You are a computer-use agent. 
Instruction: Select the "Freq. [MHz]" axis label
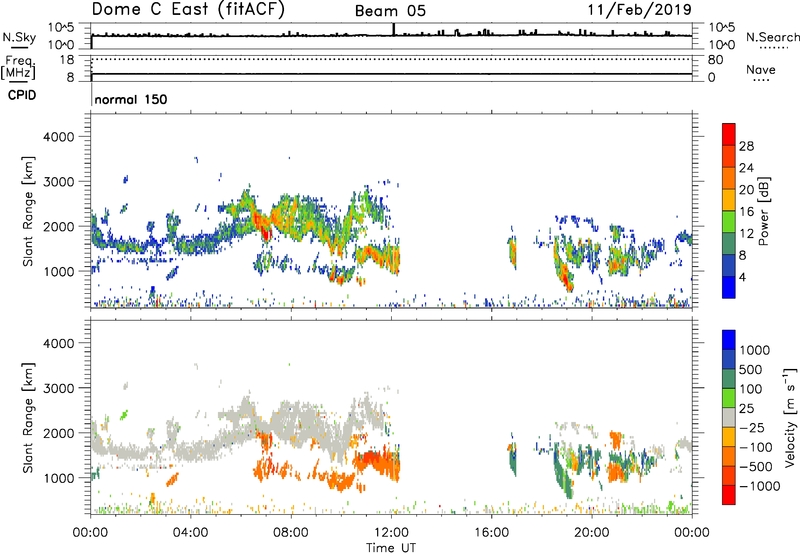tap(18, 68)
